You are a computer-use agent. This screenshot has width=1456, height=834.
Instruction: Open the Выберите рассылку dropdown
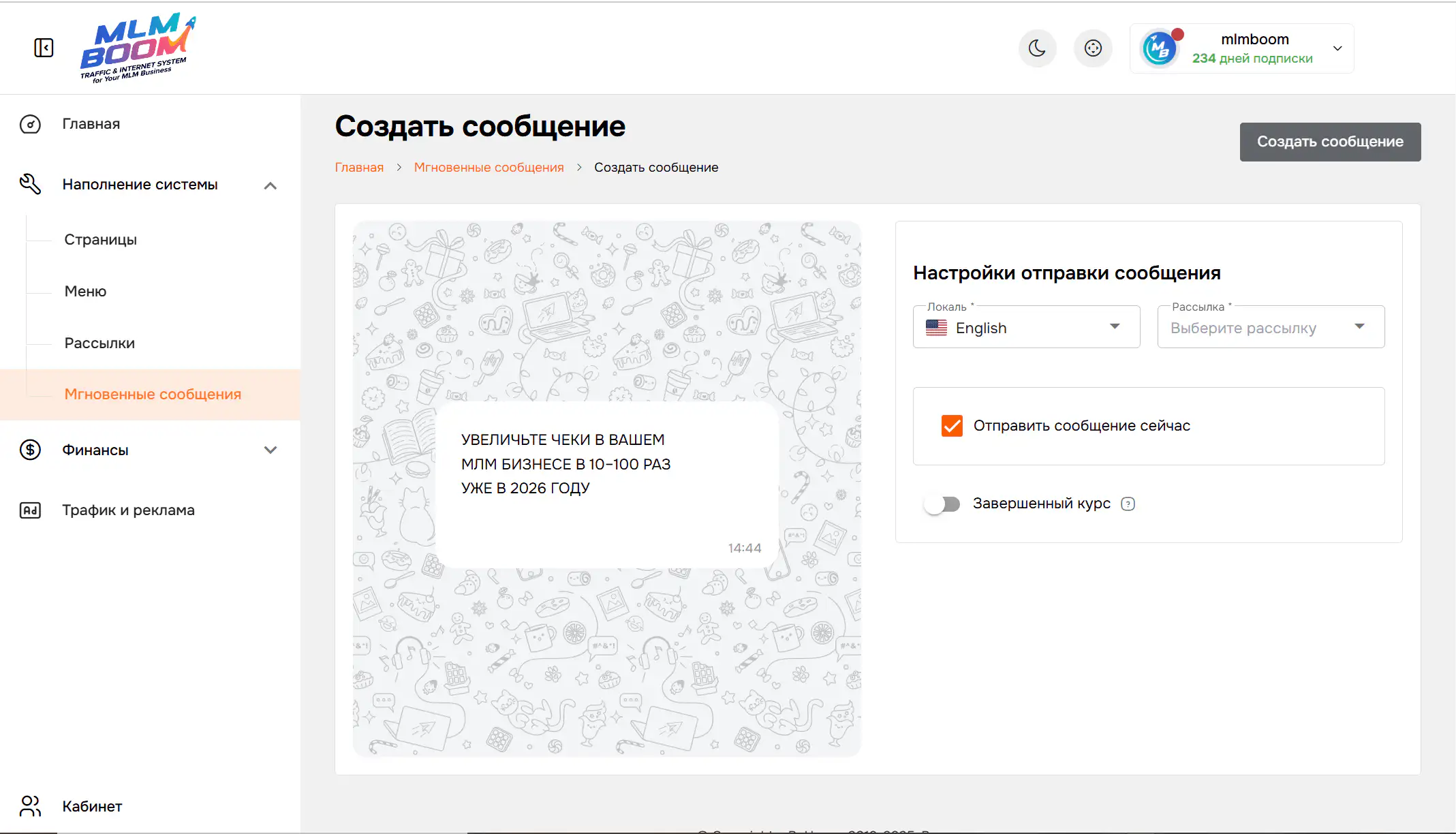pyautogui.click(x=1270, y=328)
